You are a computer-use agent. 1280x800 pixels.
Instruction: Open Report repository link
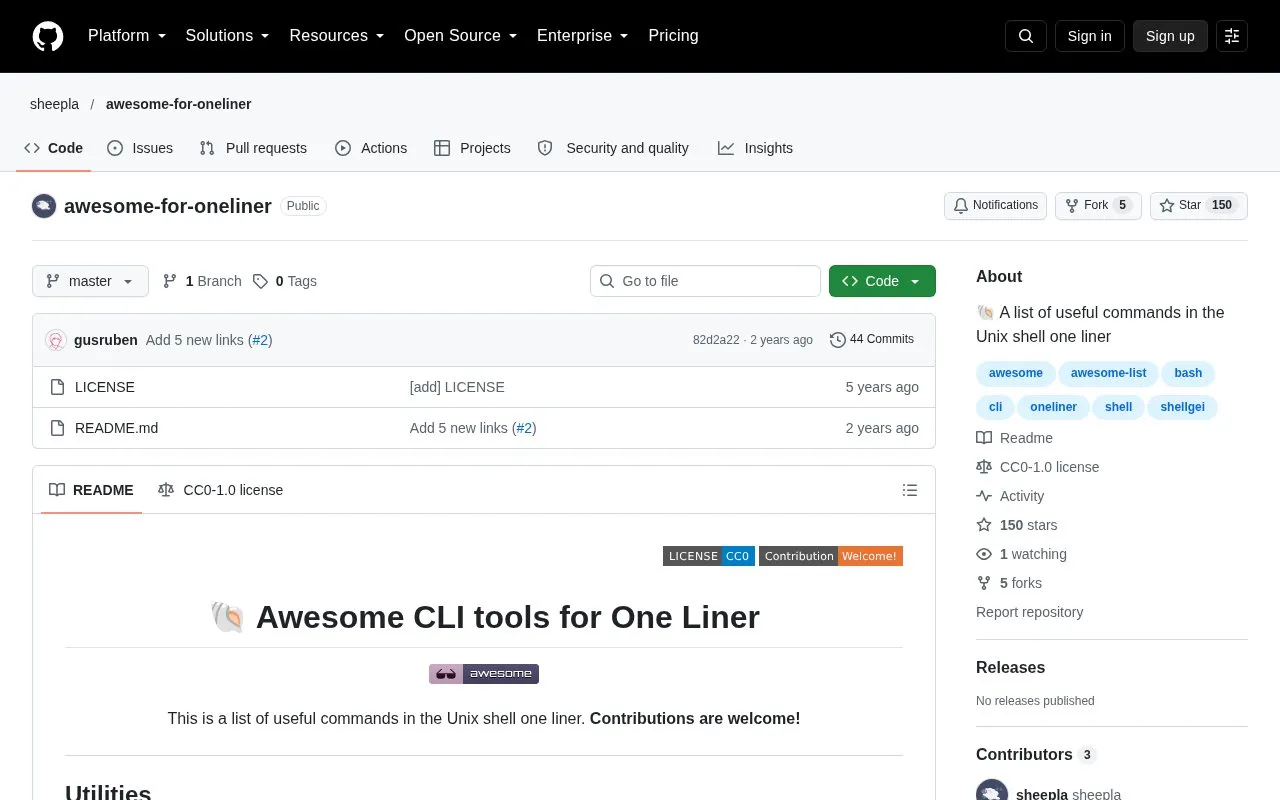coord(1029,612)
